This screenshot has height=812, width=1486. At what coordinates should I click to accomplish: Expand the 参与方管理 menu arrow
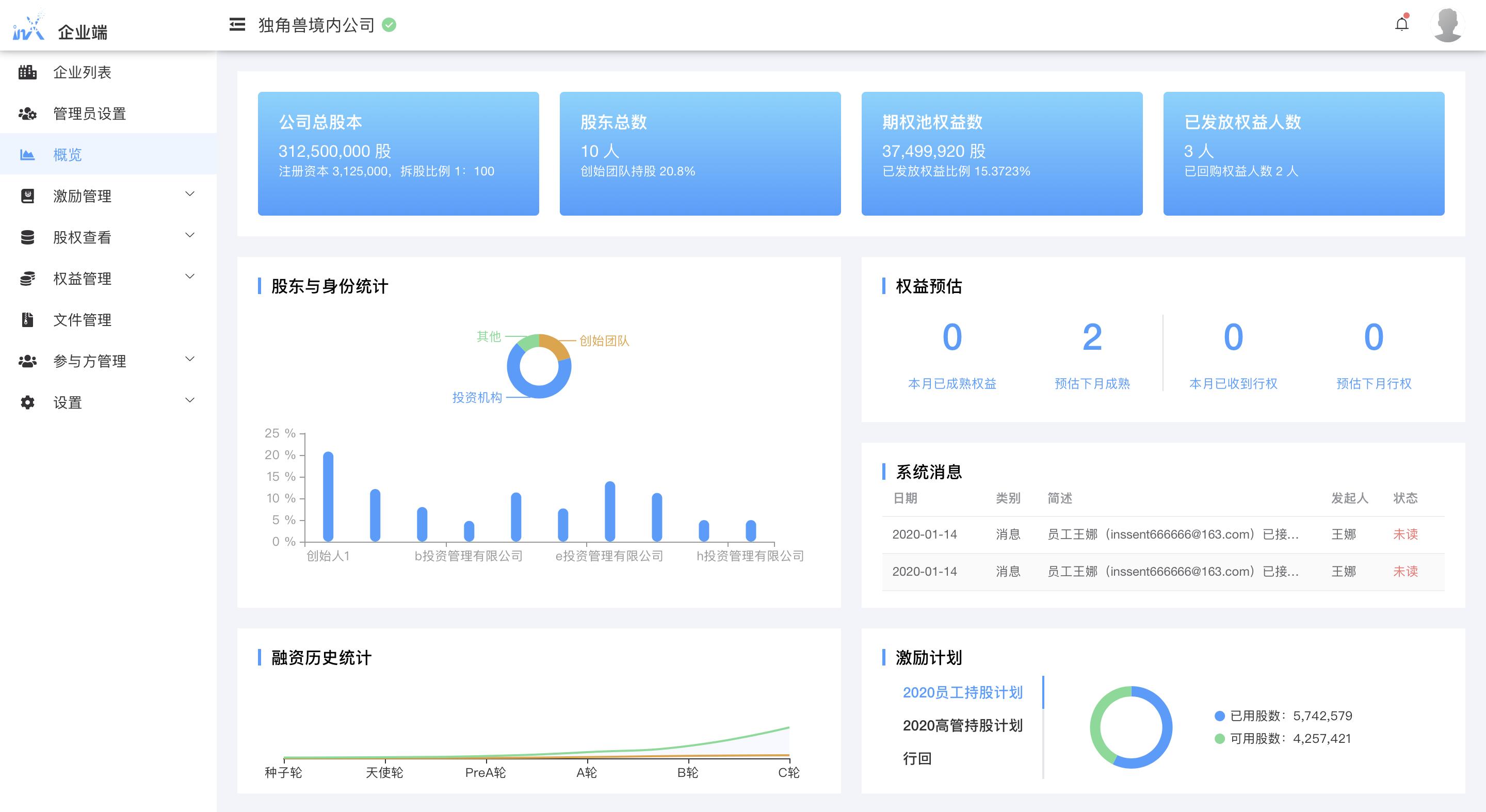[190, 359]
